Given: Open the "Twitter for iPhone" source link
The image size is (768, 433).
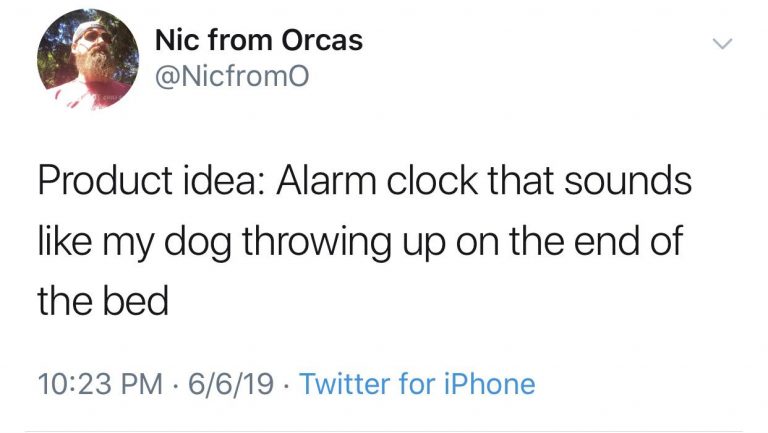Looking at the screenshot, I should pyautogui.click(x=417, y=383).
